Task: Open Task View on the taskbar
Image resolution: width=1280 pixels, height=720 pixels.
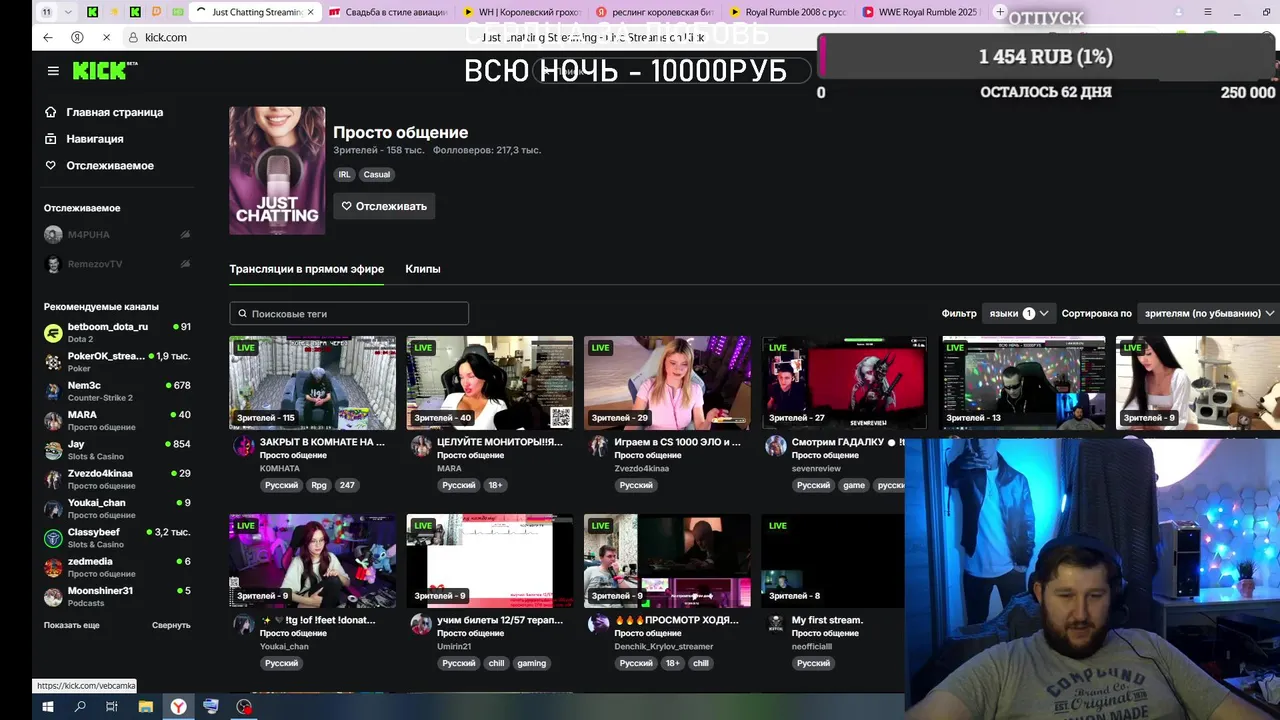Action: (x=112, y=707)
